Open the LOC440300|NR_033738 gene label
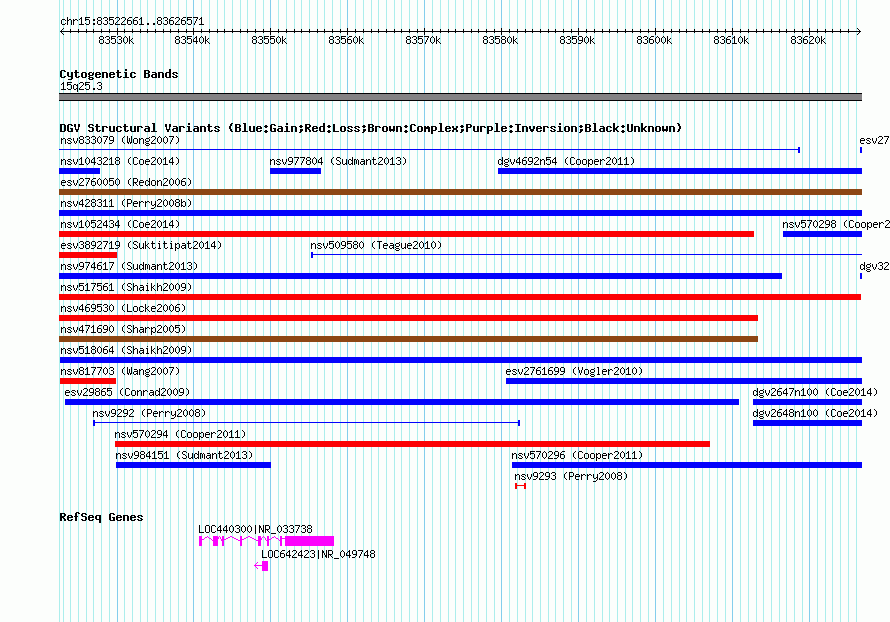This screenshot has width=890, height=622. click(x=255, y=529)
